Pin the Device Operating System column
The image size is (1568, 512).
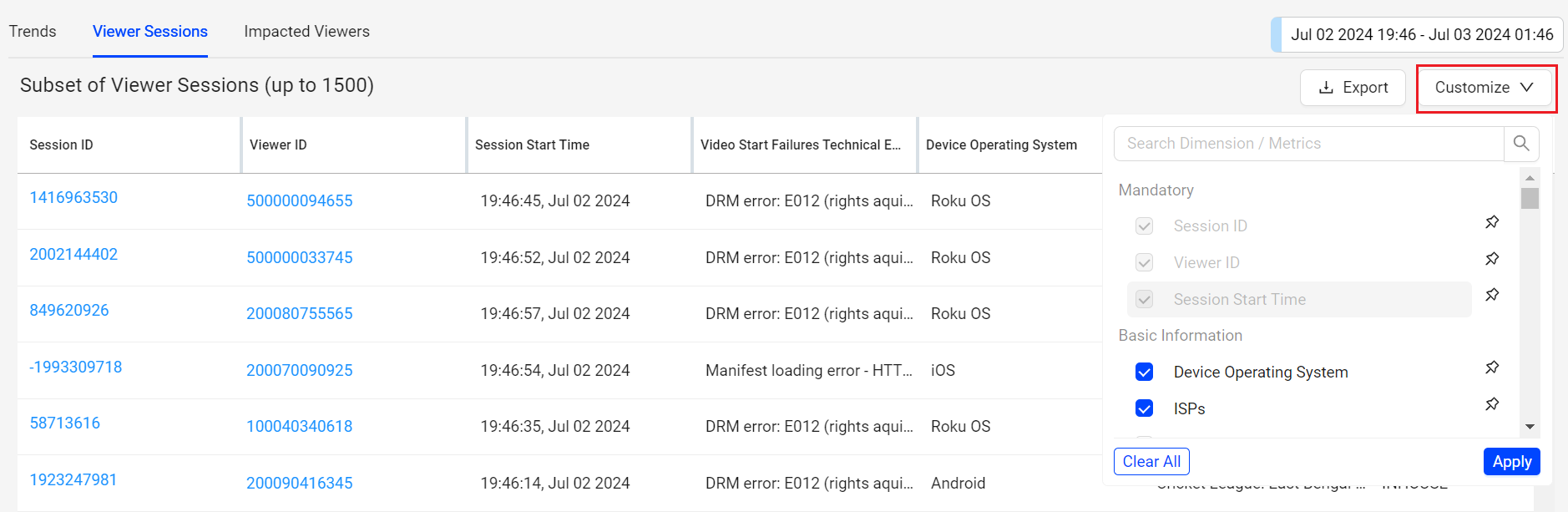coord(1492,368)
